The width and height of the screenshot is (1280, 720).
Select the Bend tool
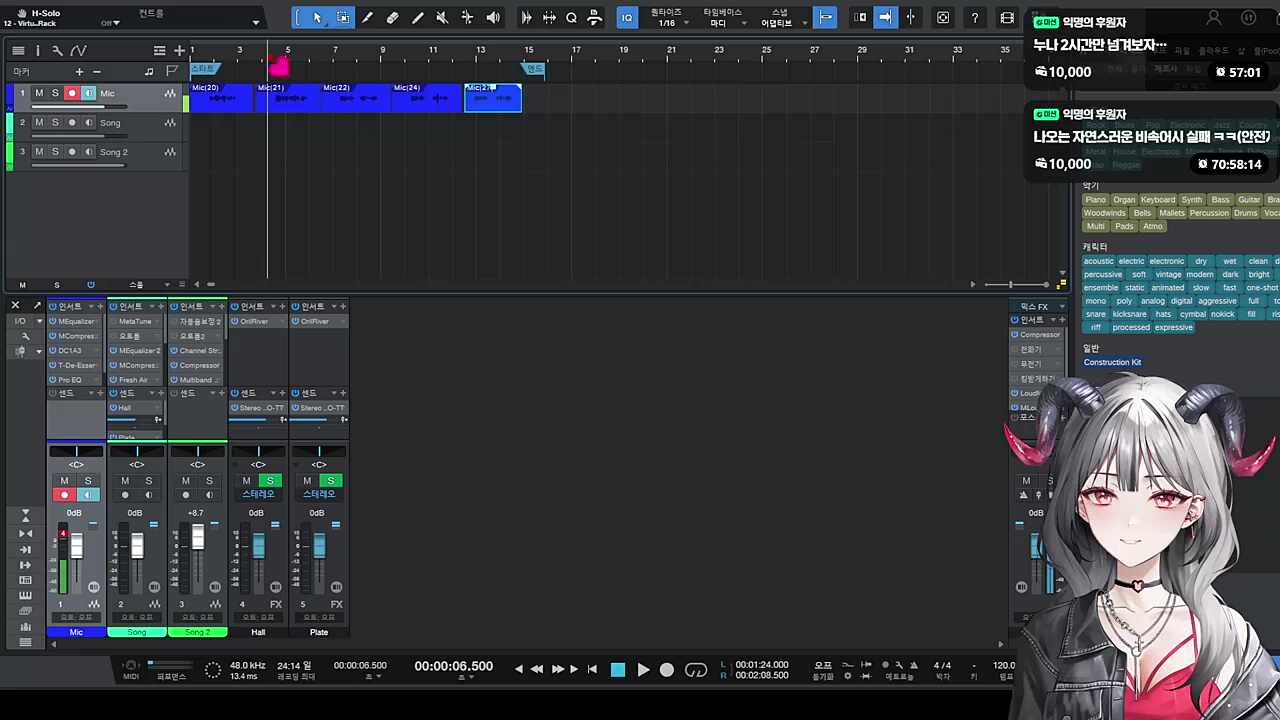pyautogui.click(x=467, y=18)
